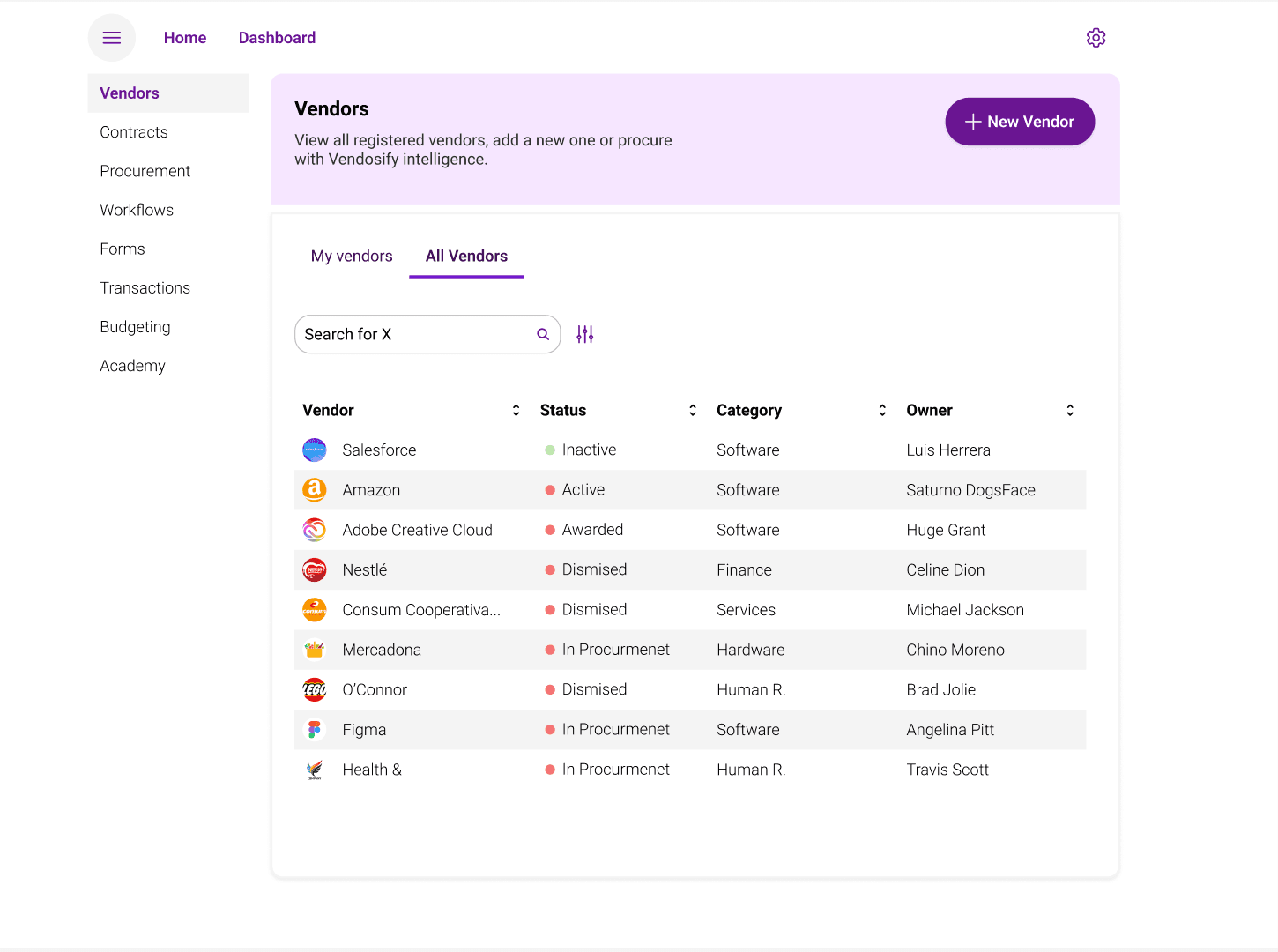This screenshot has height=952, width=1278.
Task: Open Dashboard in top navigation
Action: click(x=277, y=38)
